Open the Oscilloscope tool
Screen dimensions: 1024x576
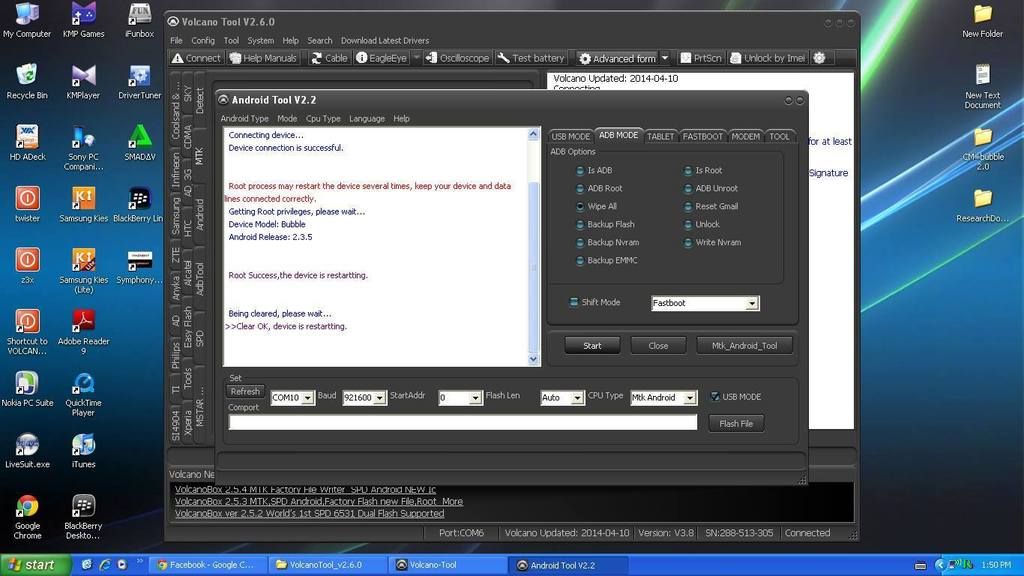coord(457,58)
